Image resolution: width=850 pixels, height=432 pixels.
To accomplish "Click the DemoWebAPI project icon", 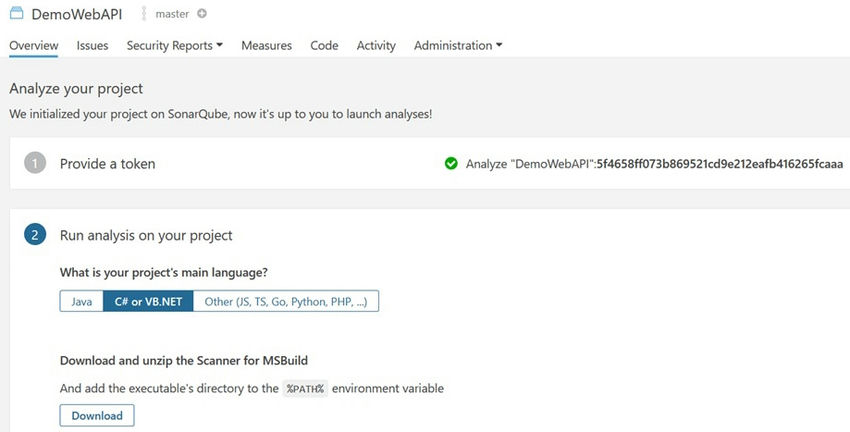I will tap(16, 14).
